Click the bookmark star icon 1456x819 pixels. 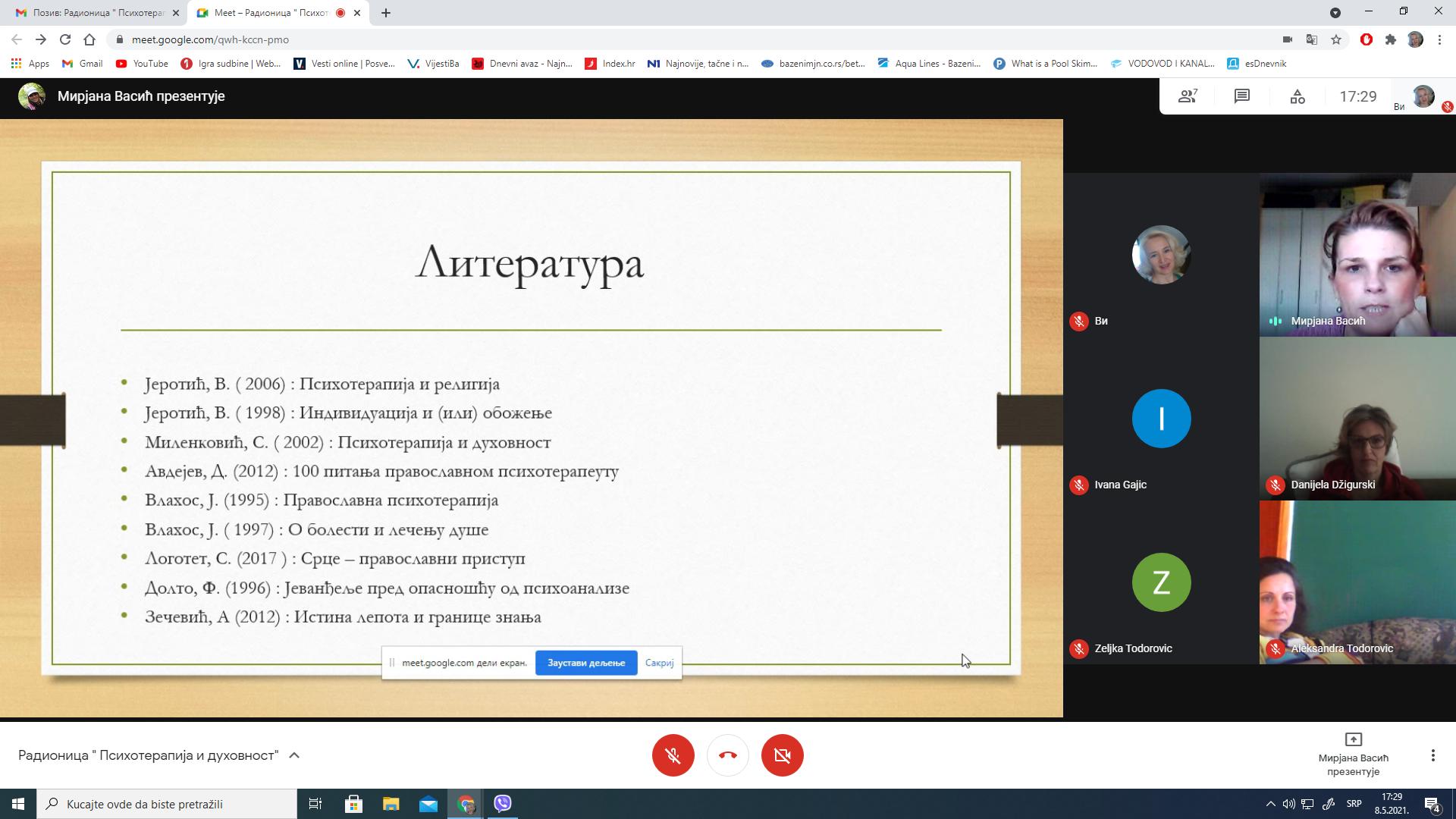[1336, 39]
